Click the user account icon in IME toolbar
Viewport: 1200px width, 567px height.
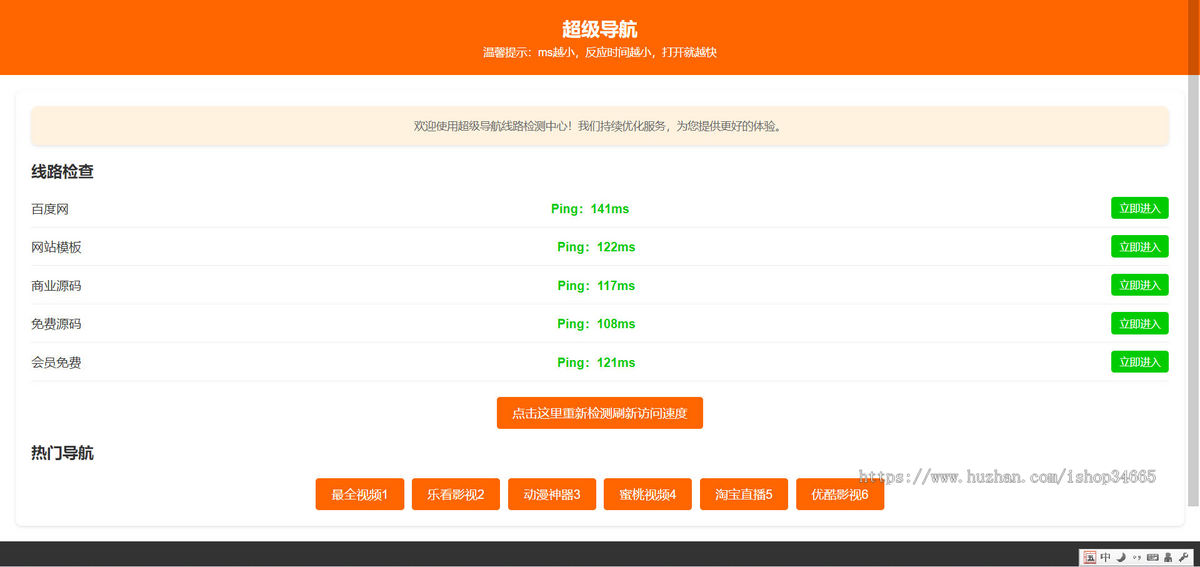point(1168,557)
